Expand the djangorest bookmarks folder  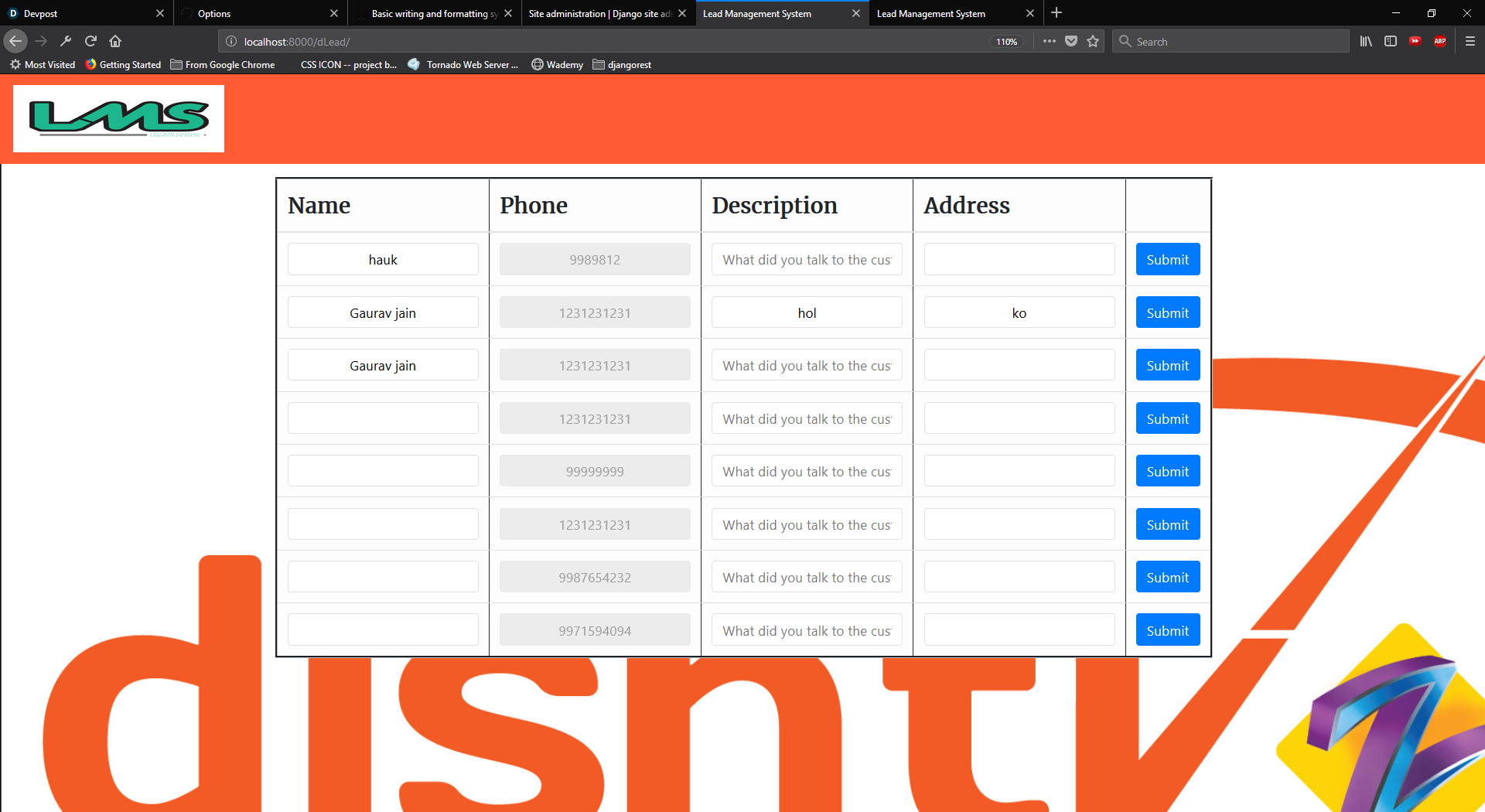coord(622,64)
